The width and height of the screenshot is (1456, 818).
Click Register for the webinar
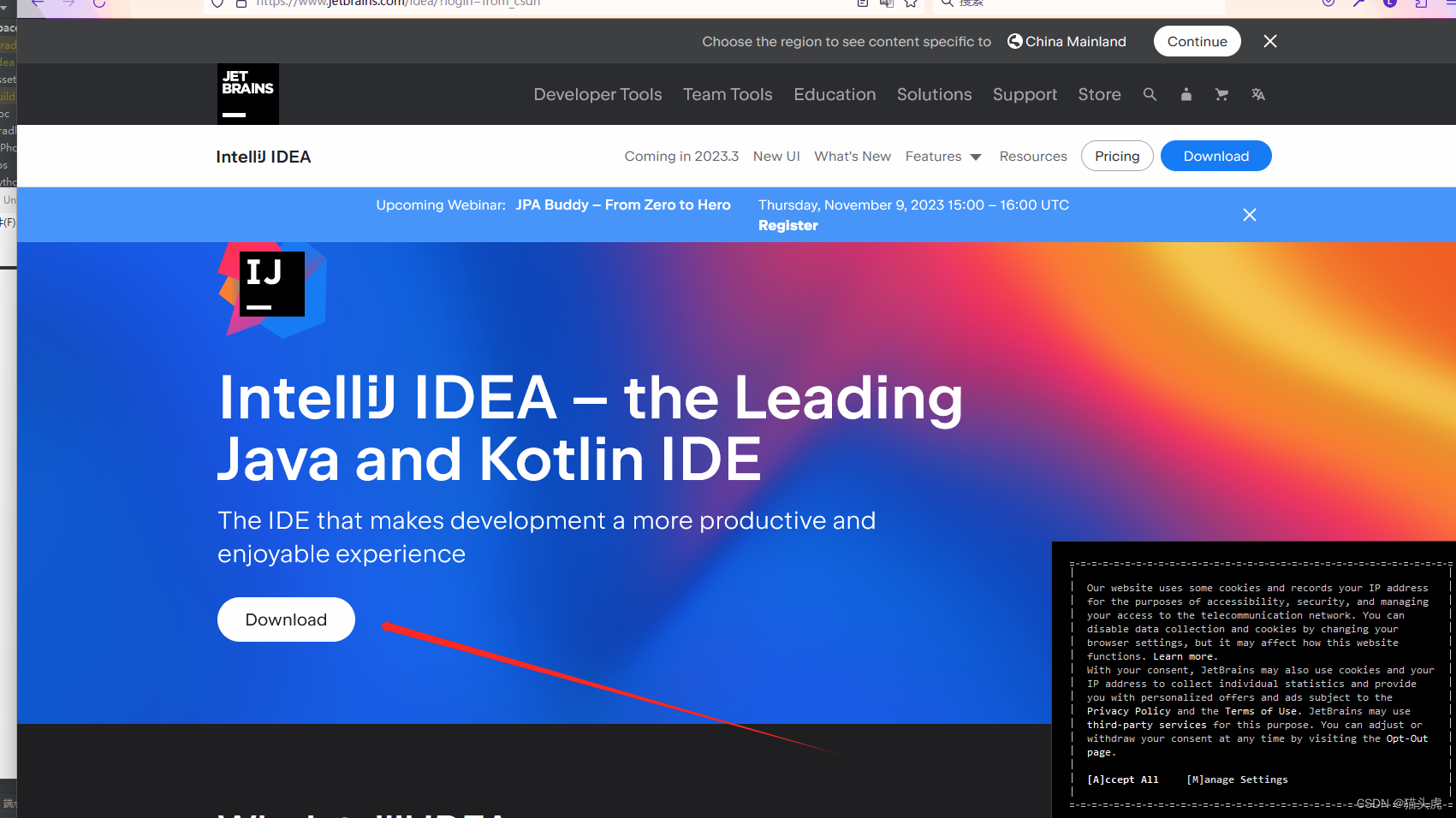[x=787, y=225]
